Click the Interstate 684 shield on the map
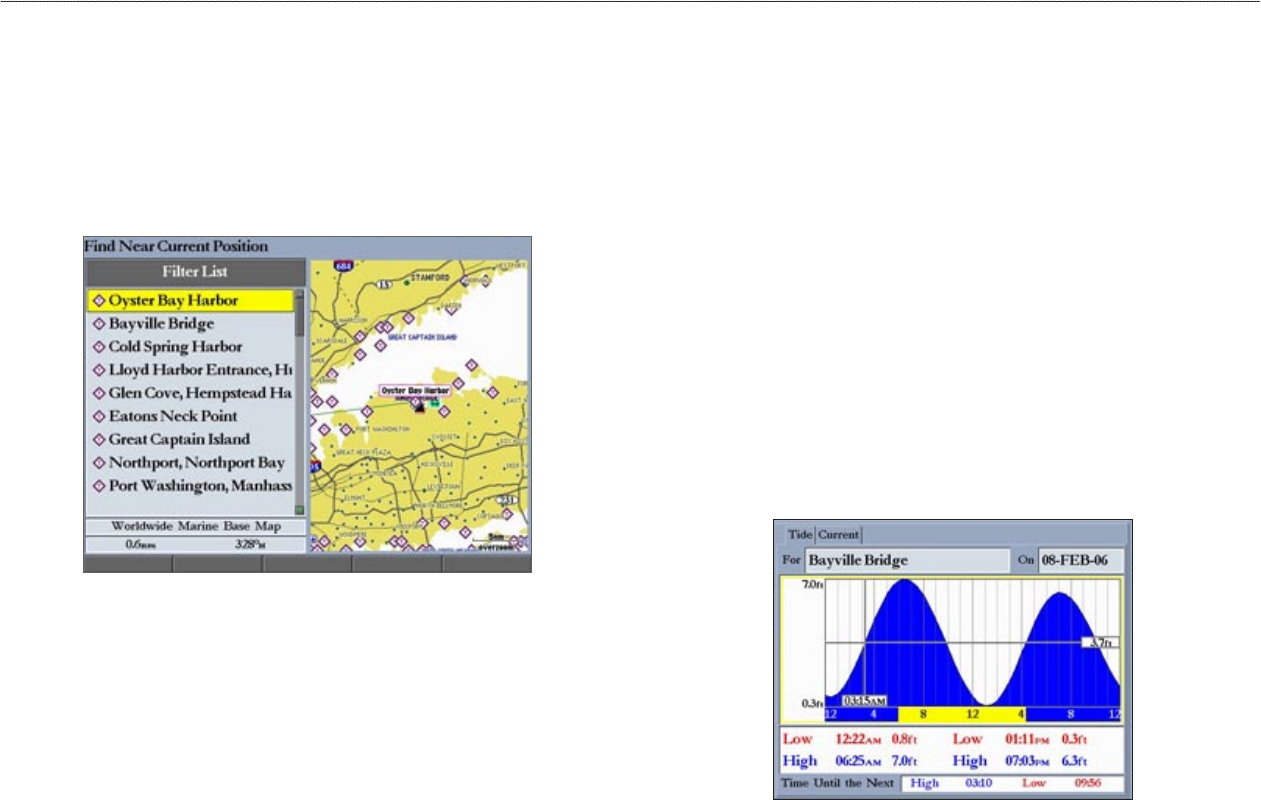The image size is (1261, 800). (x=344, y=267)
